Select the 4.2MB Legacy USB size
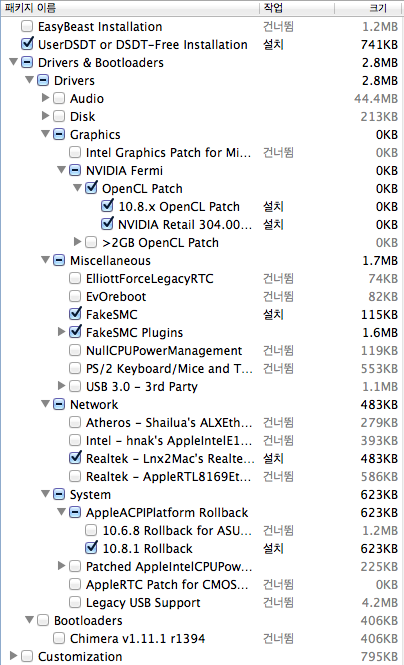 point(380,603)
